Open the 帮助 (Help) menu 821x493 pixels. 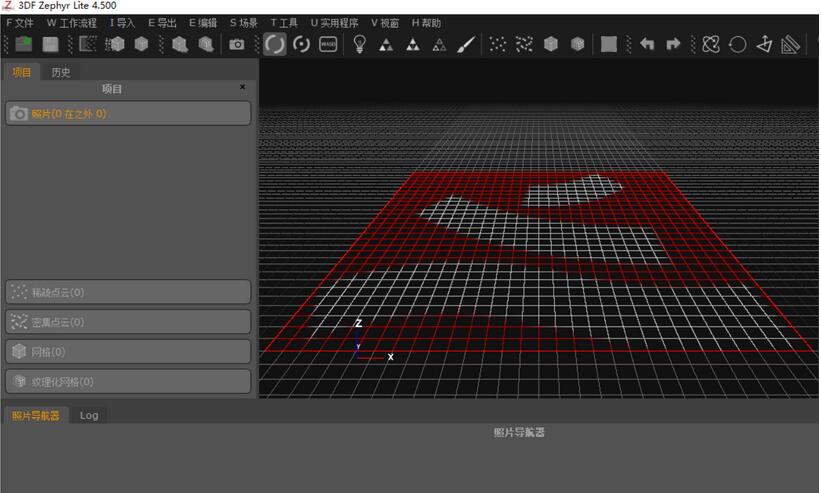click(x=426, y=22)
